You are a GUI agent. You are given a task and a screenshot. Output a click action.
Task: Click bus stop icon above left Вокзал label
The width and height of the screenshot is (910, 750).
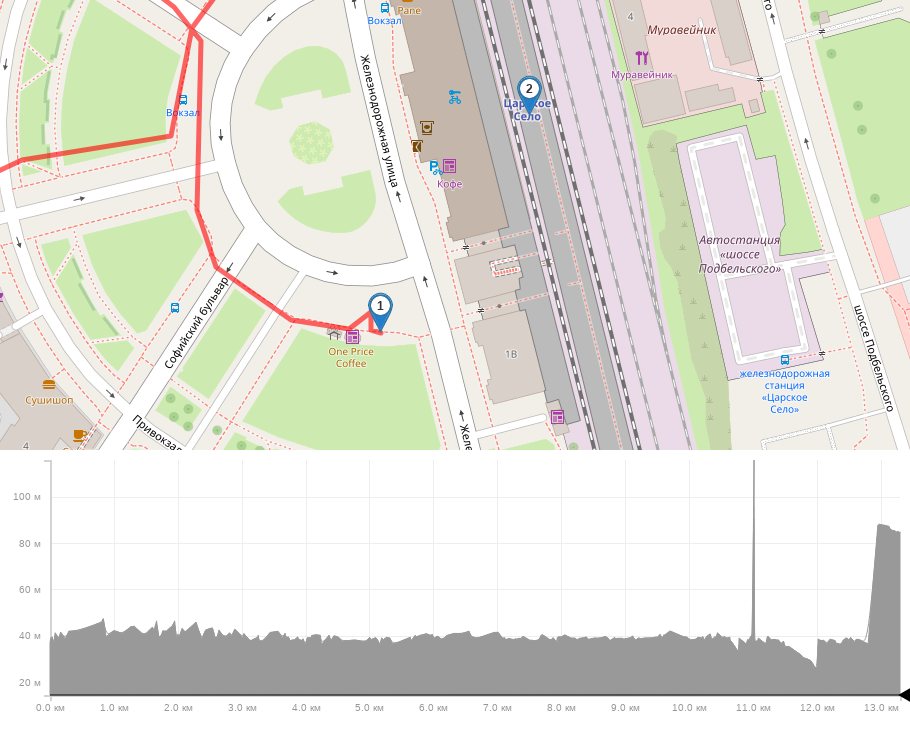pos(182,99)
